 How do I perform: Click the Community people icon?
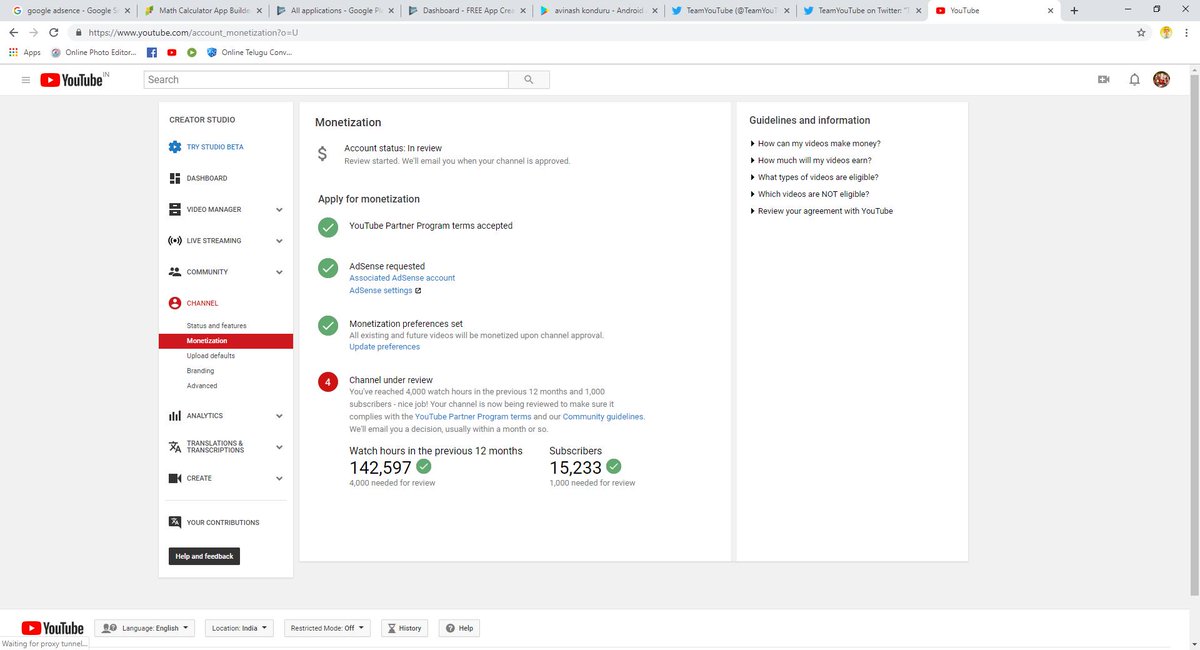[x=175, y=272]
